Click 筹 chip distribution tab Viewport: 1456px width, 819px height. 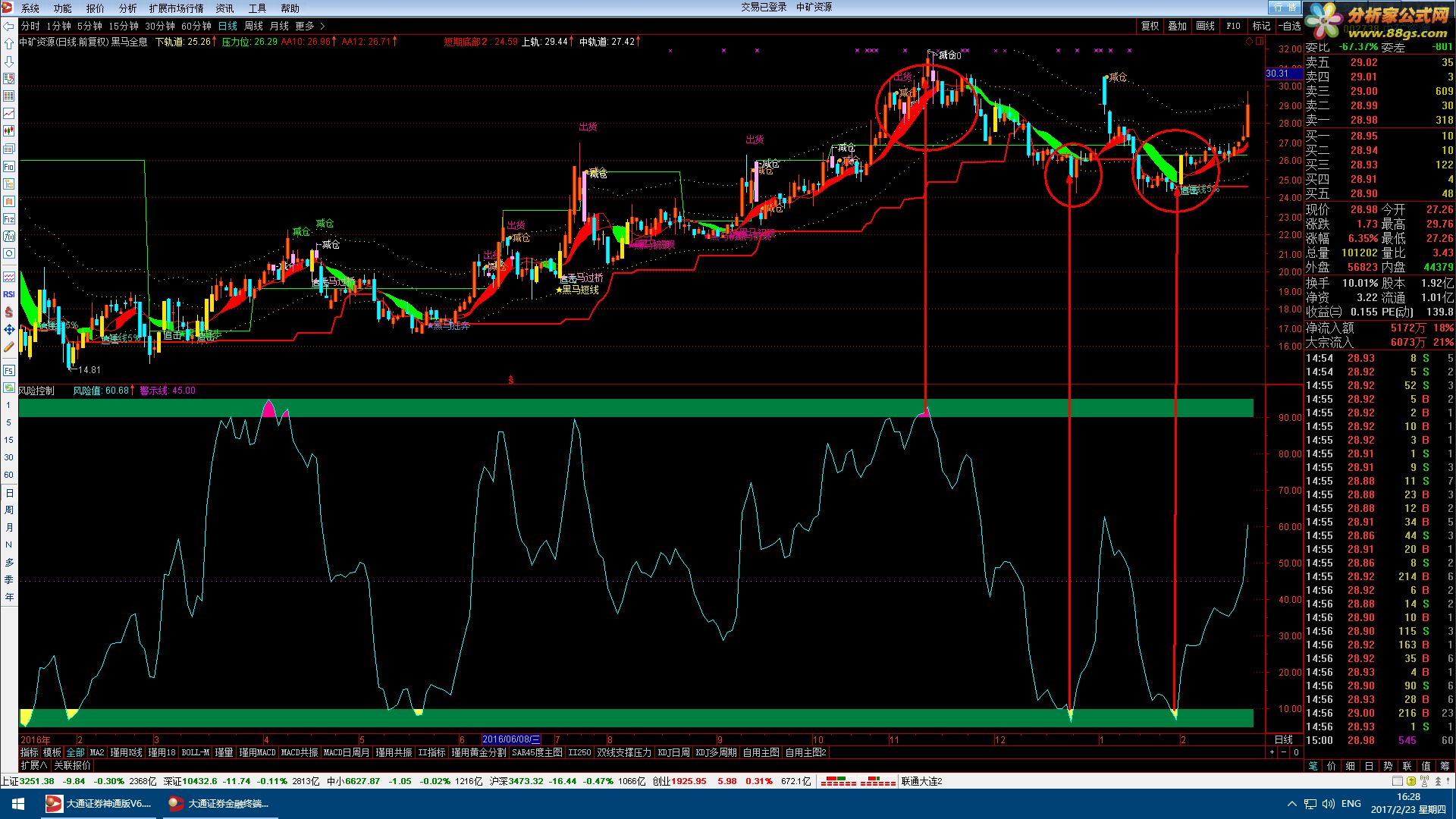point(1445,766)
